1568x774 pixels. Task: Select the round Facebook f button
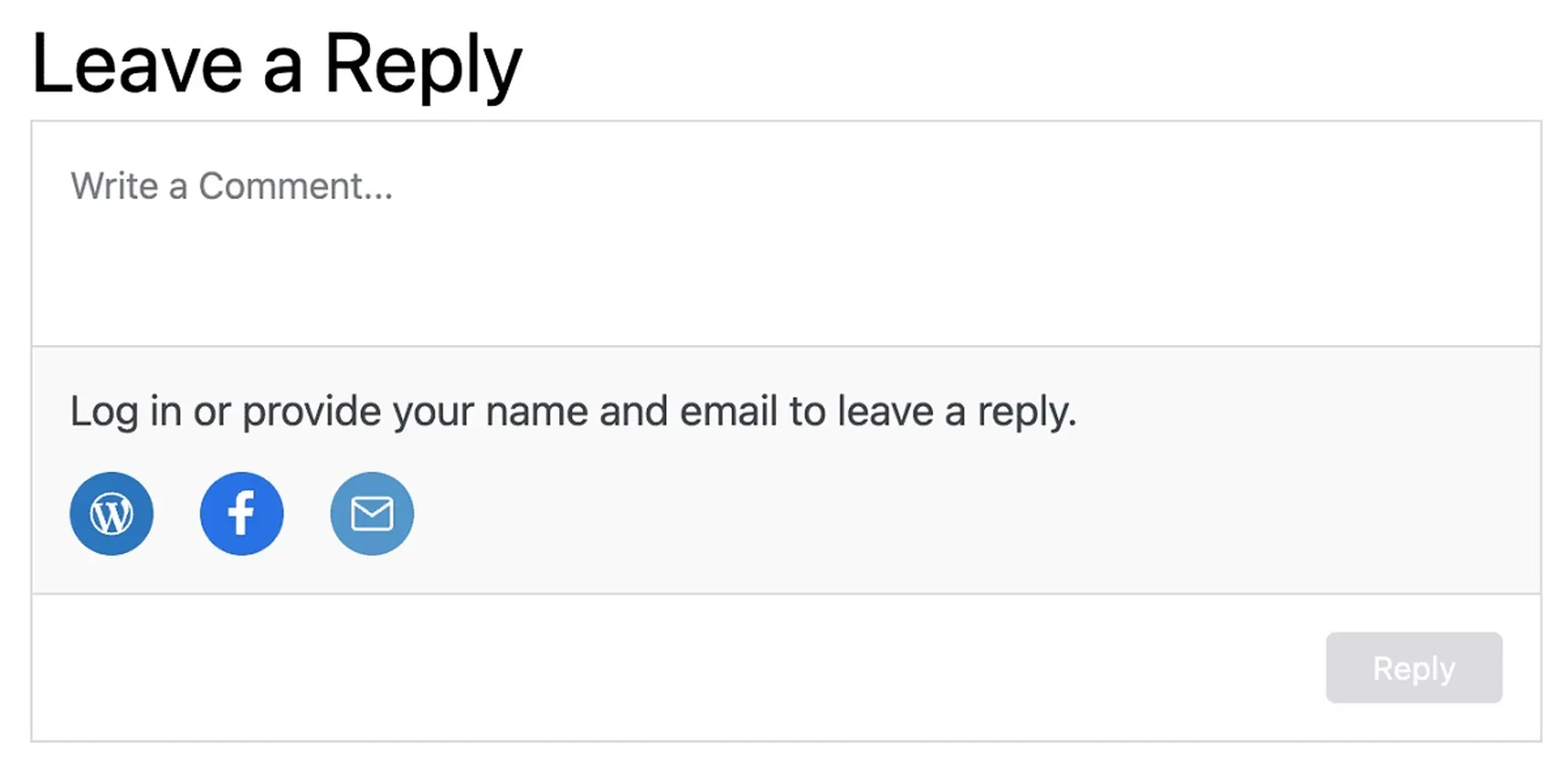point(241,514)
